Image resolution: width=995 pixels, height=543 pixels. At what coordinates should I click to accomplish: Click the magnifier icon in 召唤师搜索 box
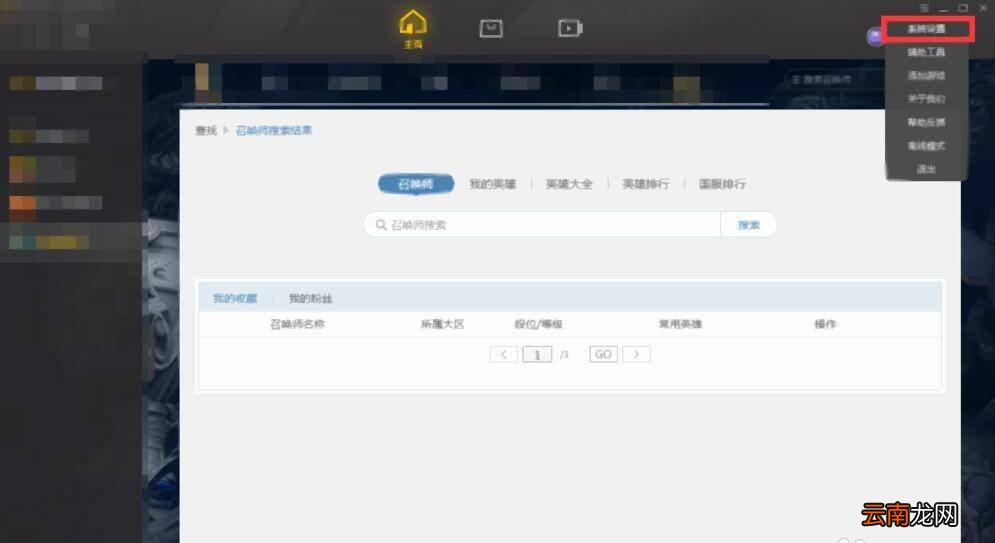pyautogui.click(x=381, y=225)
